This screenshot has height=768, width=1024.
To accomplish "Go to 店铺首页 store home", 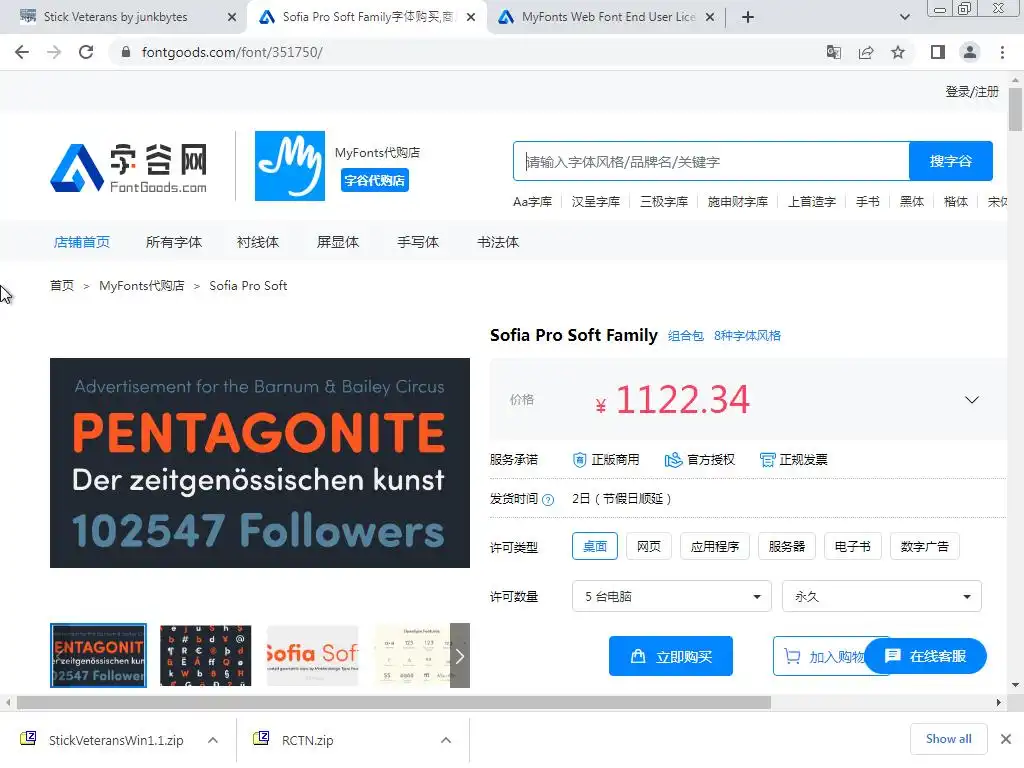I will (x=82, y=242).
